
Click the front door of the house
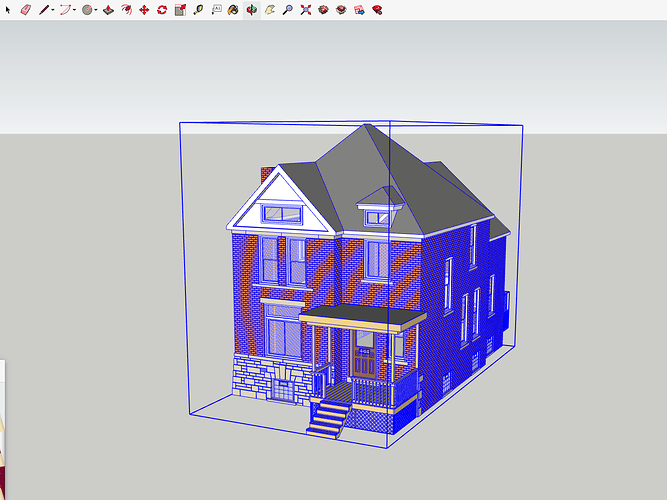[365, 355]
